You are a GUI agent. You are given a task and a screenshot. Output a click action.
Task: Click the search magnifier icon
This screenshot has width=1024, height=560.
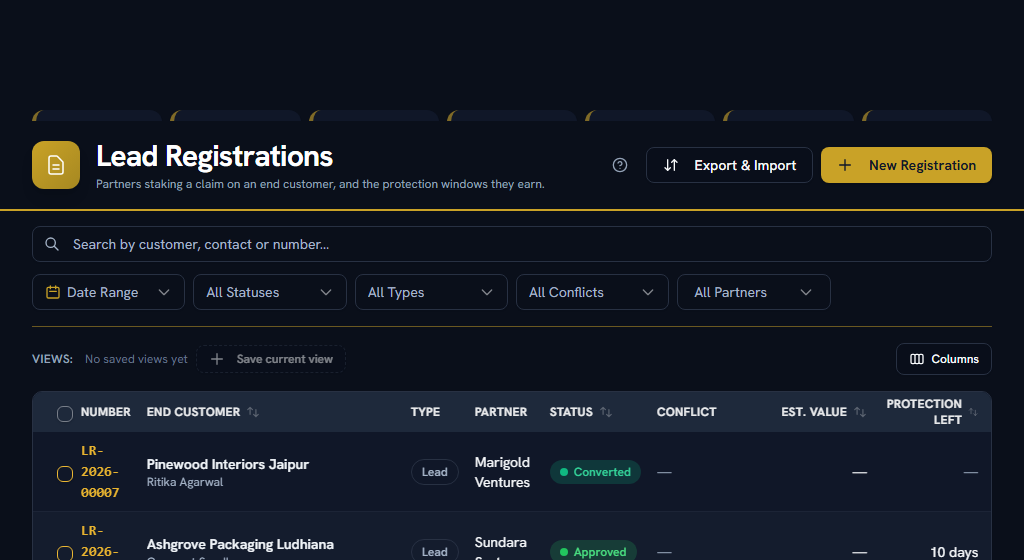(x=52, y=244)
